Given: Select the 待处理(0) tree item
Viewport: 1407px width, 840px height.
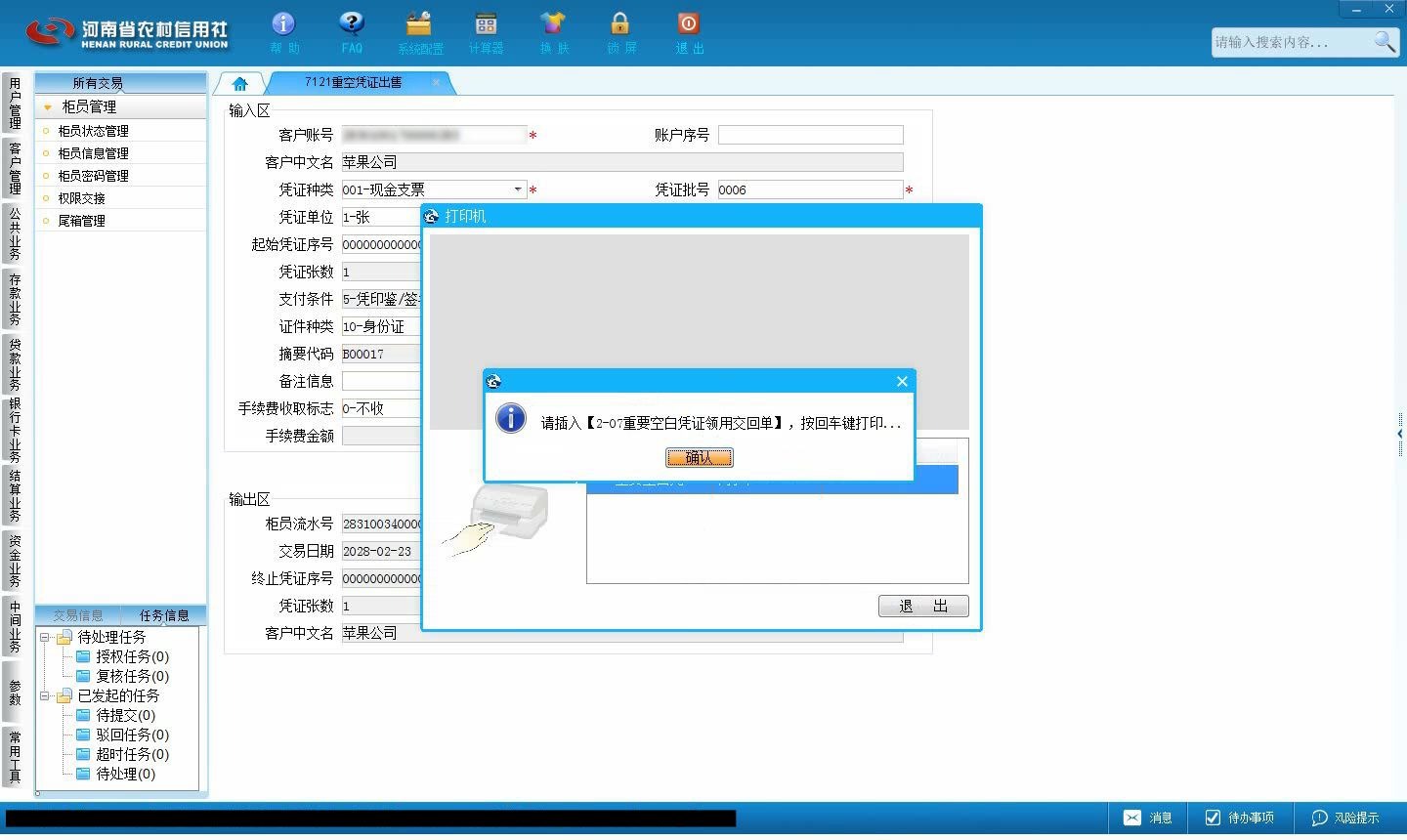Looking at the screenshot, I should point(125,774).
